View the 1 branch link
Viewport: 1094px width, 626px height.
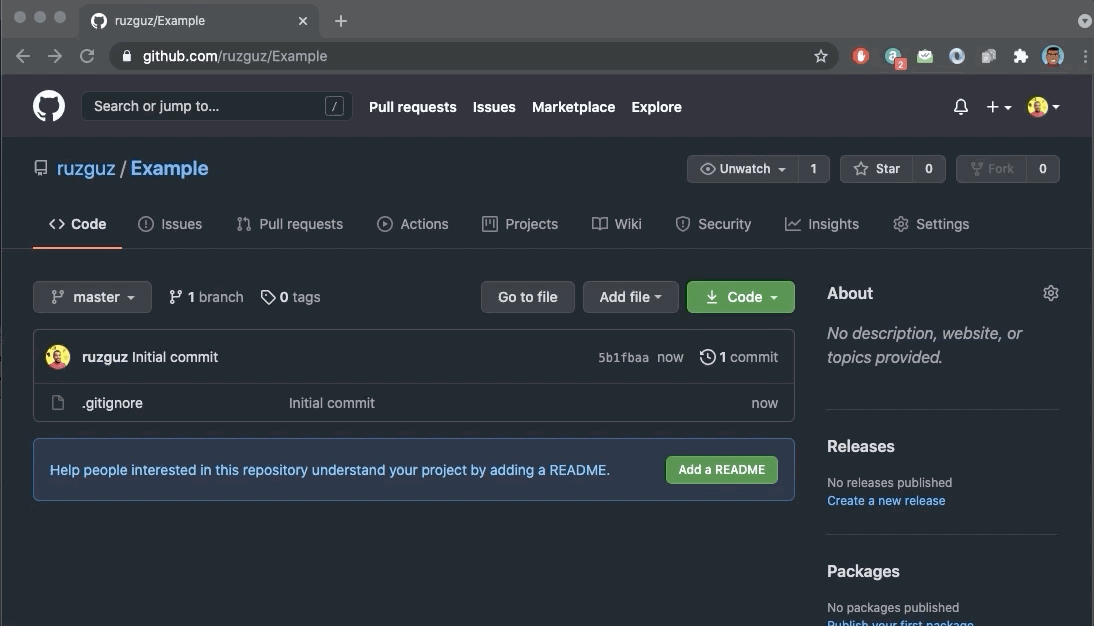click(206, 297)
